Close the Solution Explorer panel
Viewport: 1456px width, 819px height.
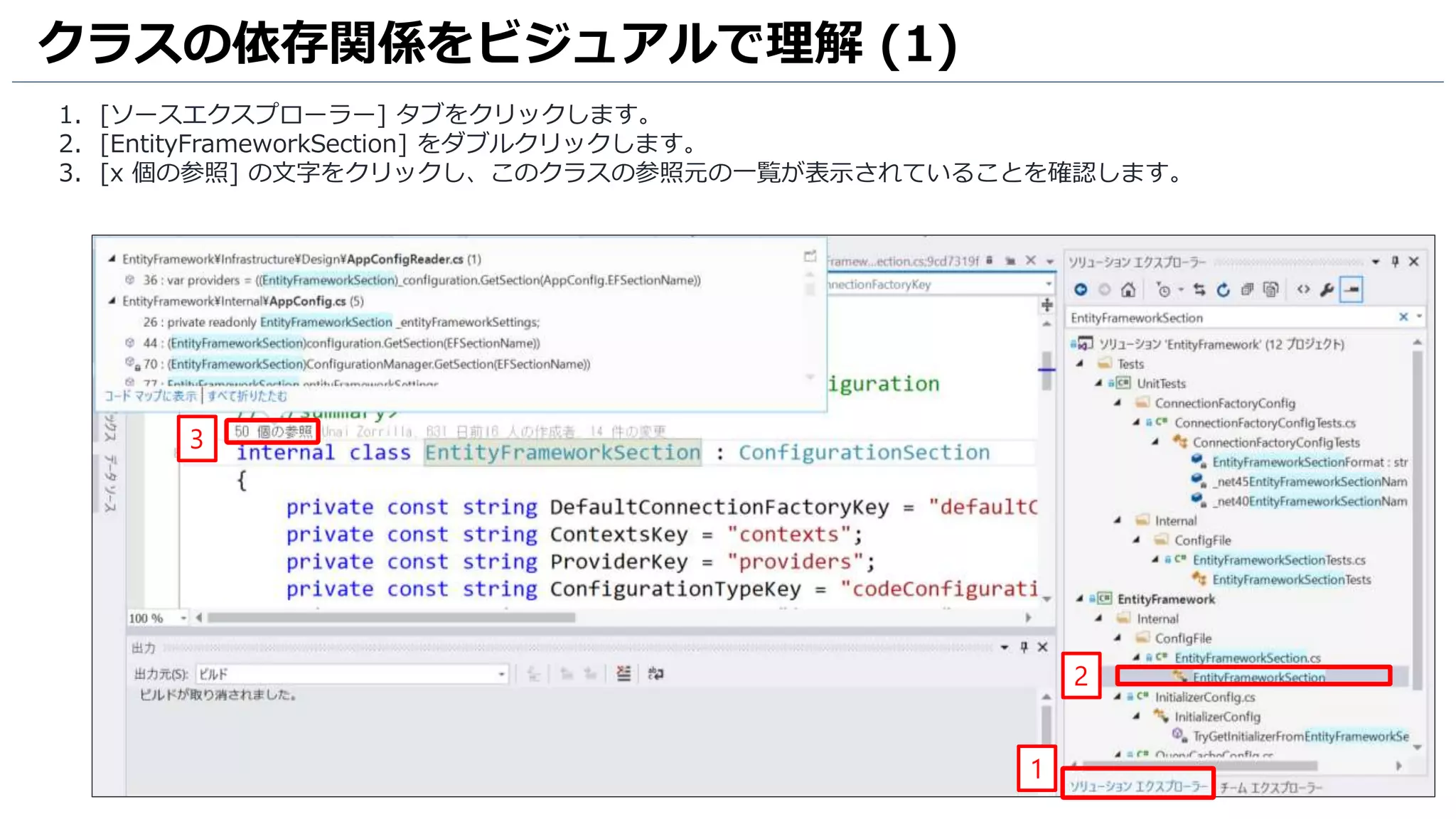pos(1414,262)
